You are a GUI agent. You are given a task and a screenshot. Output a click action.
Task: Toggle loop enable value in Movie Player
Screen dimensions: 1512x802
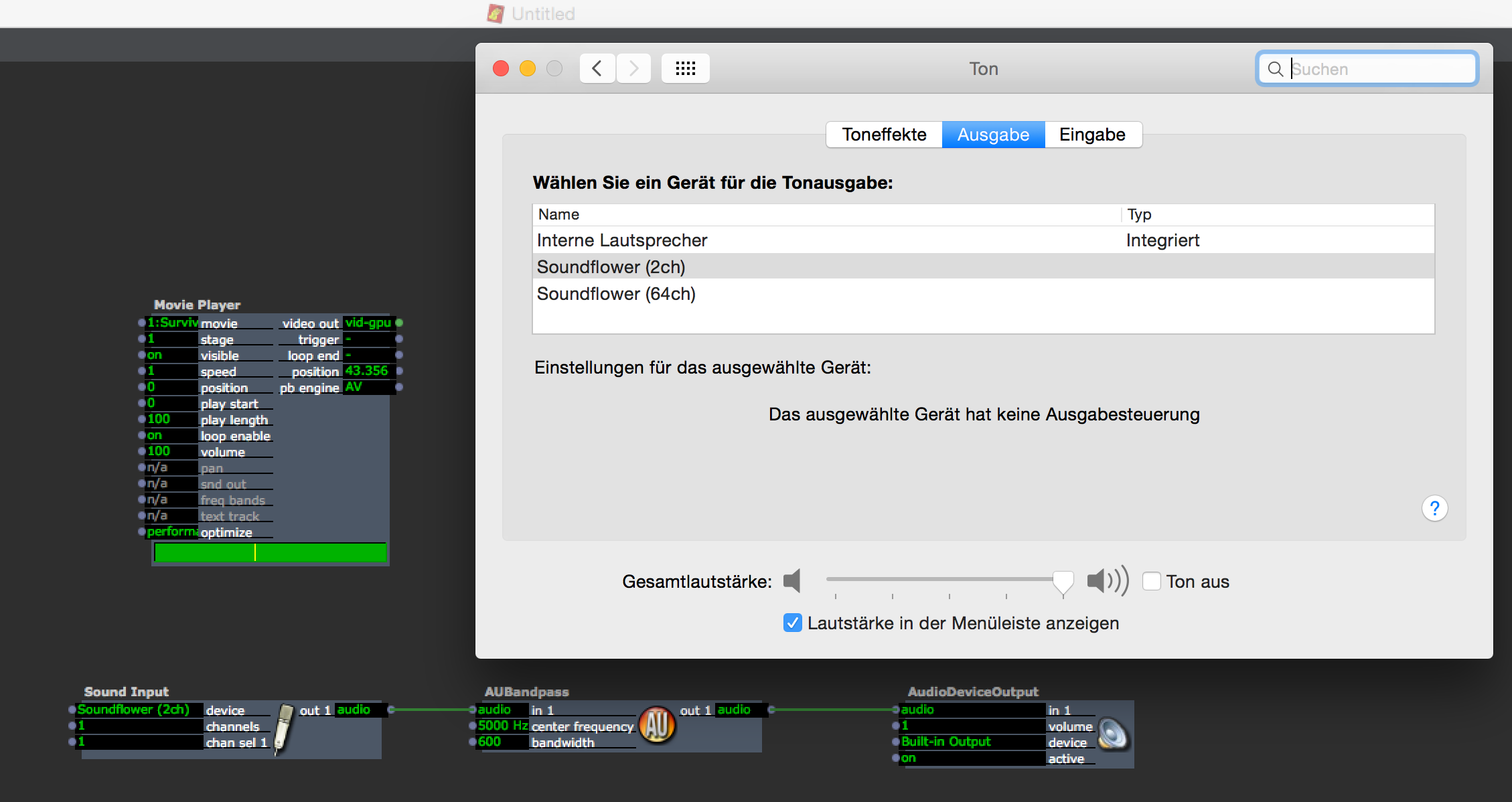click(x=172, y=436)
